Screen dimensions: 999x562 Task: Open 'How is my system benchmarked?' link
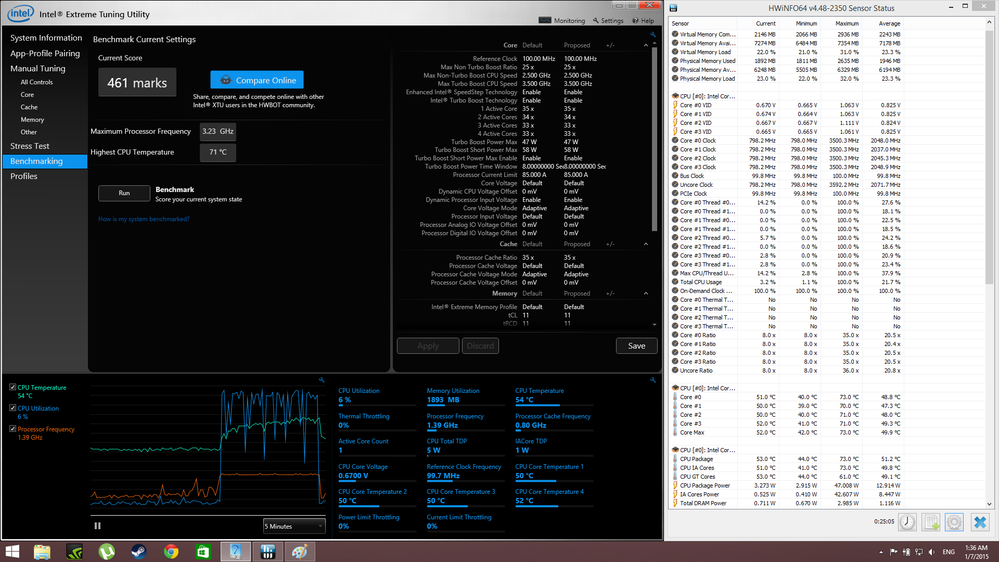(x=144, y=219)
